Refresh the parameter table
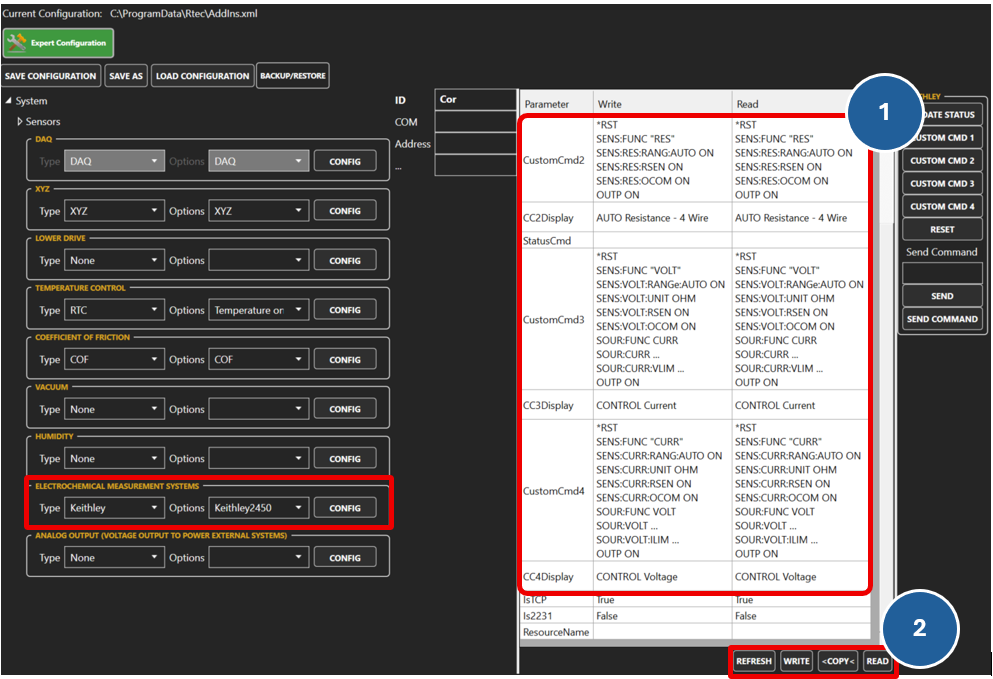993x679 pixels. coord(753,661)
